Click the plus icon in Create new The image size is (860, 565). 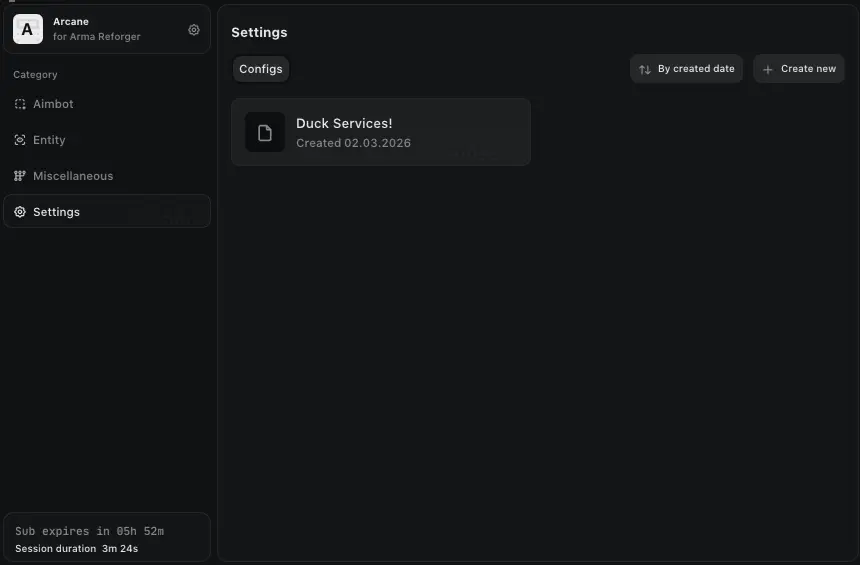pyautogui.click(x=768, y=69)
